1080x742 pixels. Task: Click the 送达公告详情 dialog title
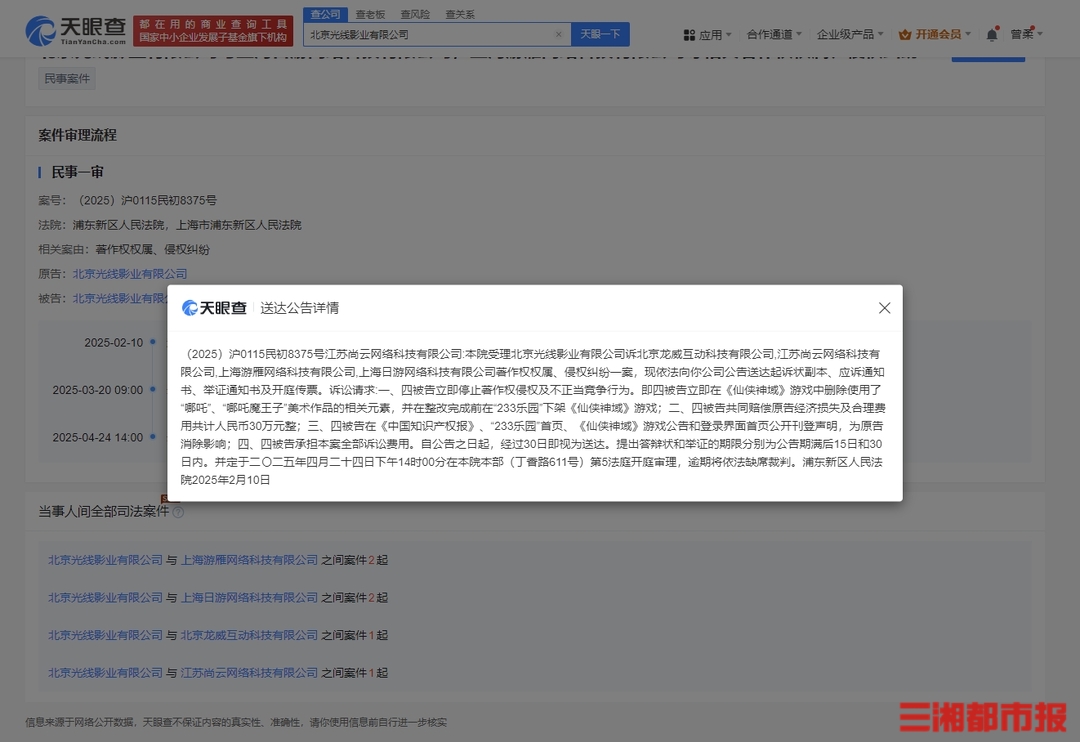[x=300, y=308]
